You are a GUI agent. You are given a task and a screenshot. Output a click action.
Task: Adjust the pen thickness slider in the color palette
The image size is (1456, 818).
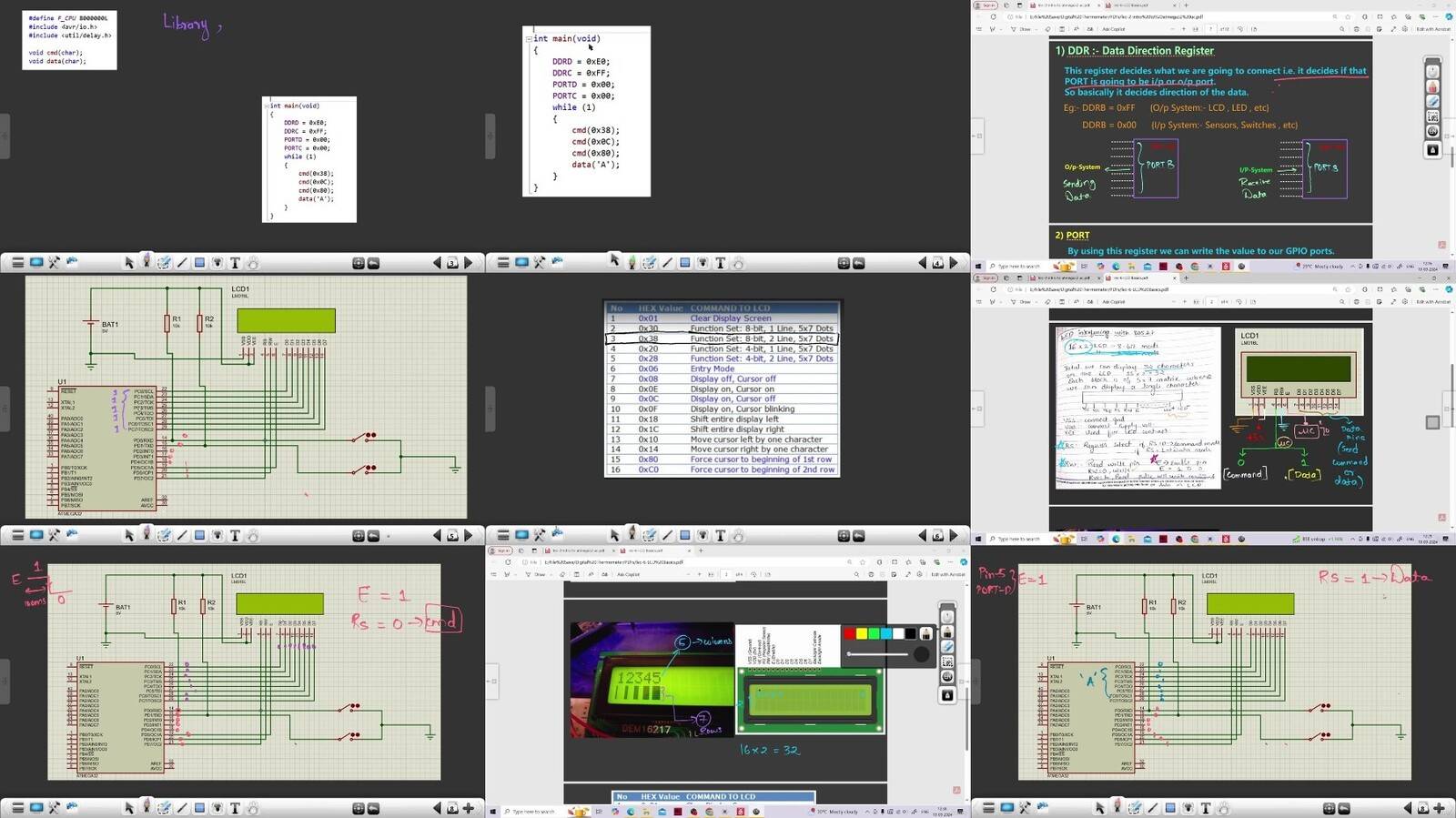(878, 654)
